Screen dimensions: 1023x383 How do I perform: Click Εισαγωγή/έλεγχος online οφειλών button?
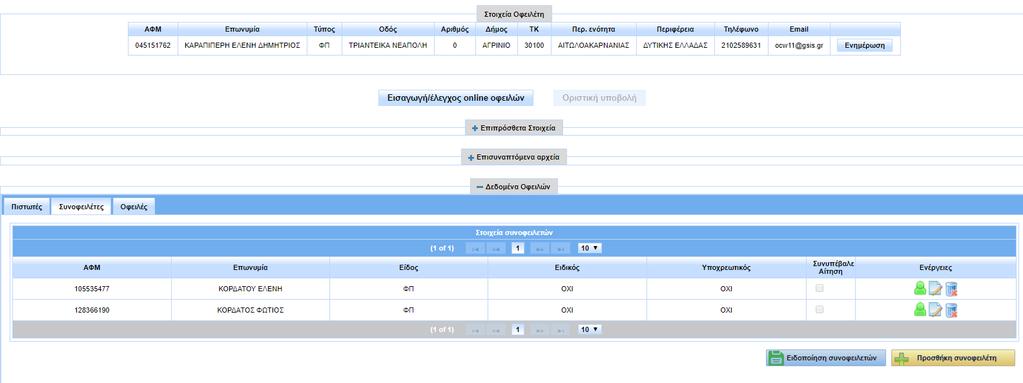point(456,99)
